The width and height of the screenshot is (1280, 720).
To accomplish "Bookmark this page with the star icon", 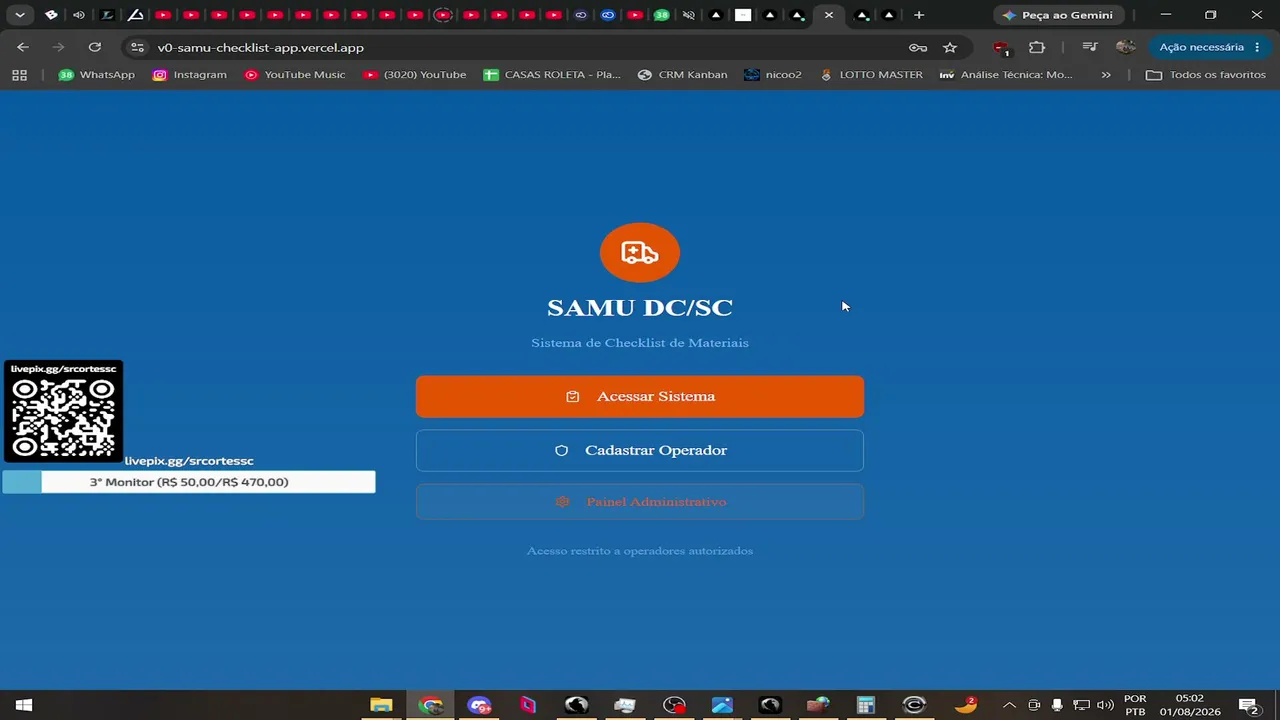I will pyautogui.click(x=950, y=47).
